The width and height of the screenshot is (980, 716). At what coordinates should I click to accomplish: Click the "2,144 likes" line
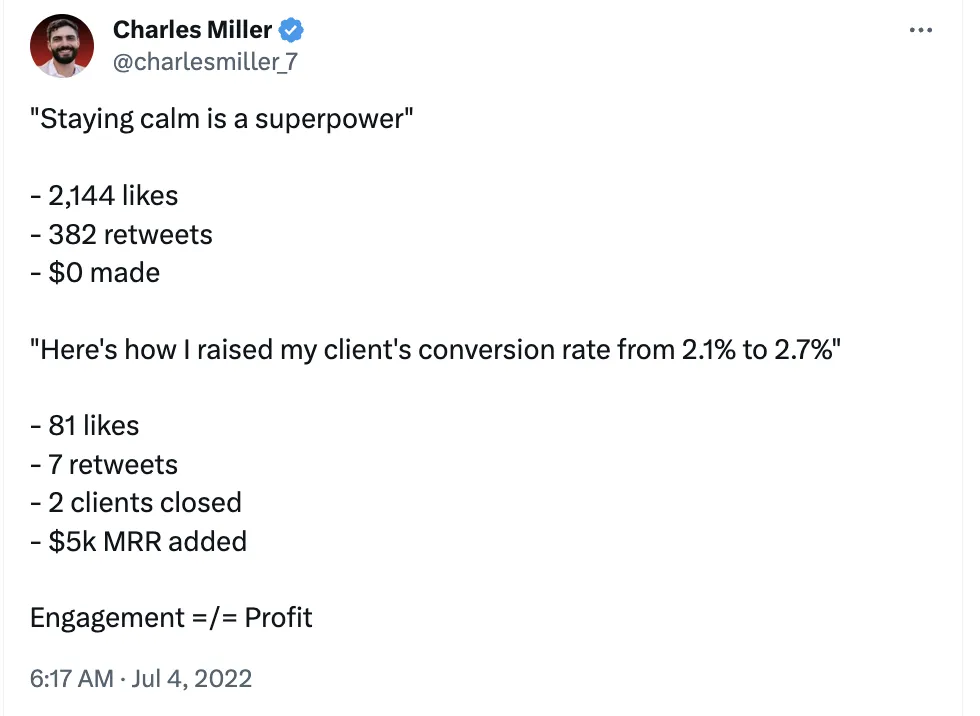104,195
